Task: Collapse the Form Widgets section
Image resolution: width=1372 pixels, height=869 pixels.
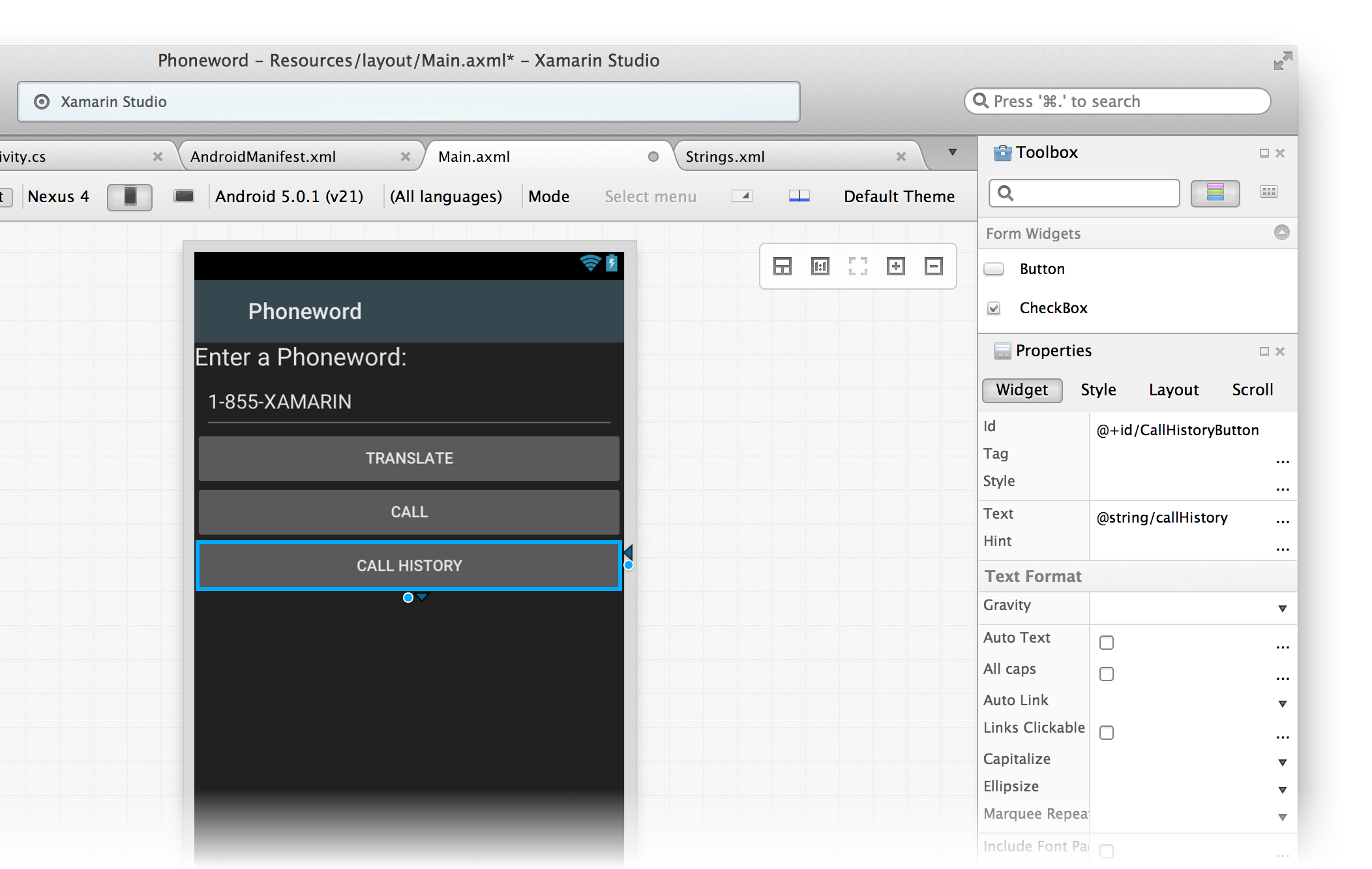Action: 1281,233
